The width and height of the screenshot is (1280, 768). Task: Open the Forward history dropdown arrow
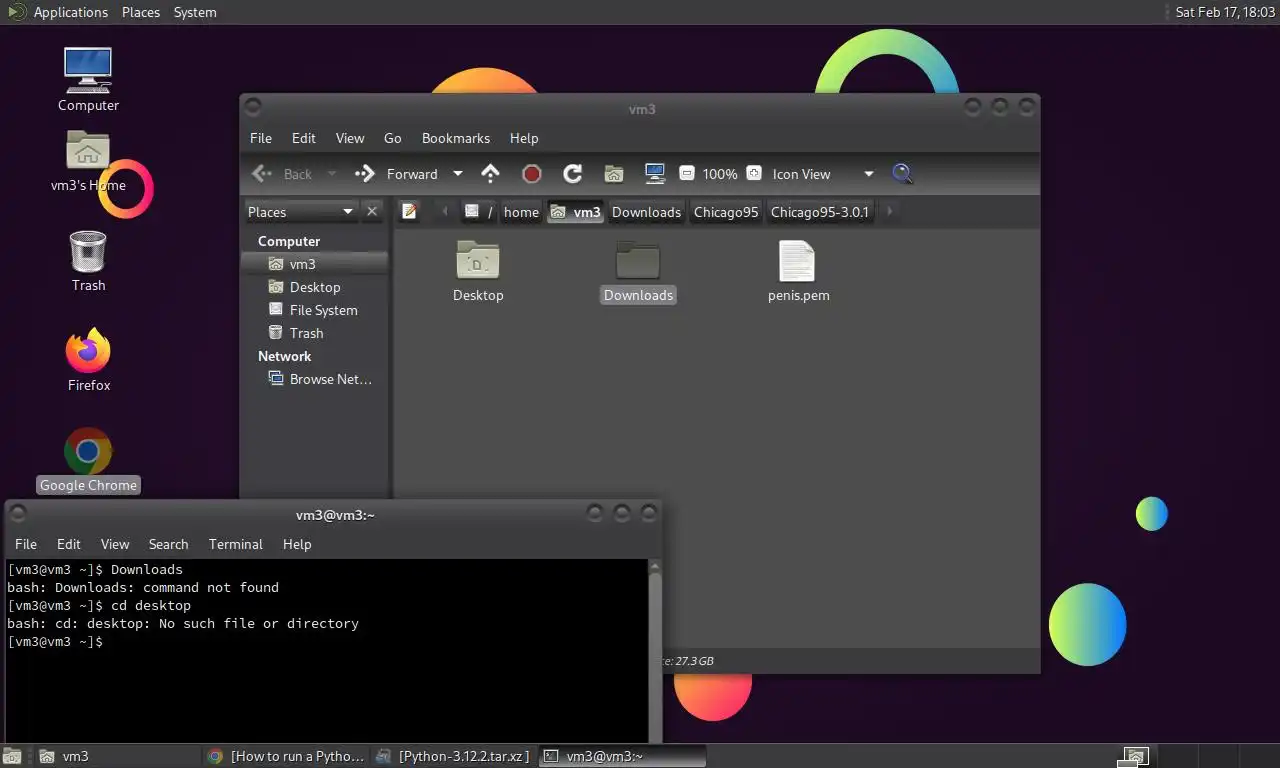pos(458,174)
